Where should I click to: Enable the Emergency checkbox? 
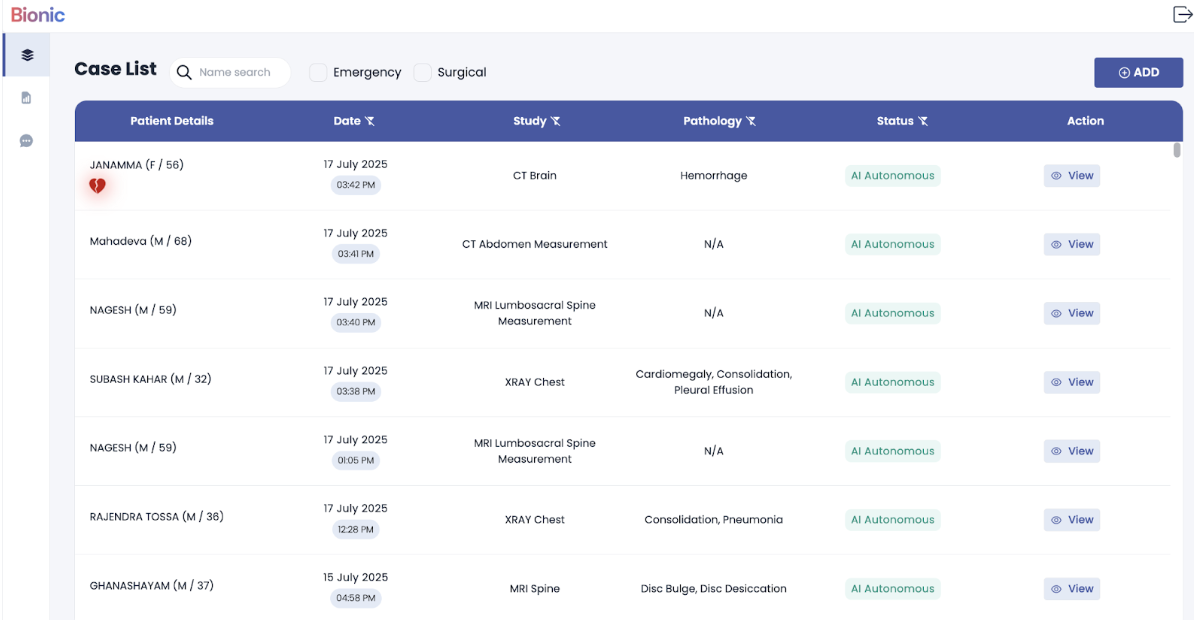click(x=318, y=72)
